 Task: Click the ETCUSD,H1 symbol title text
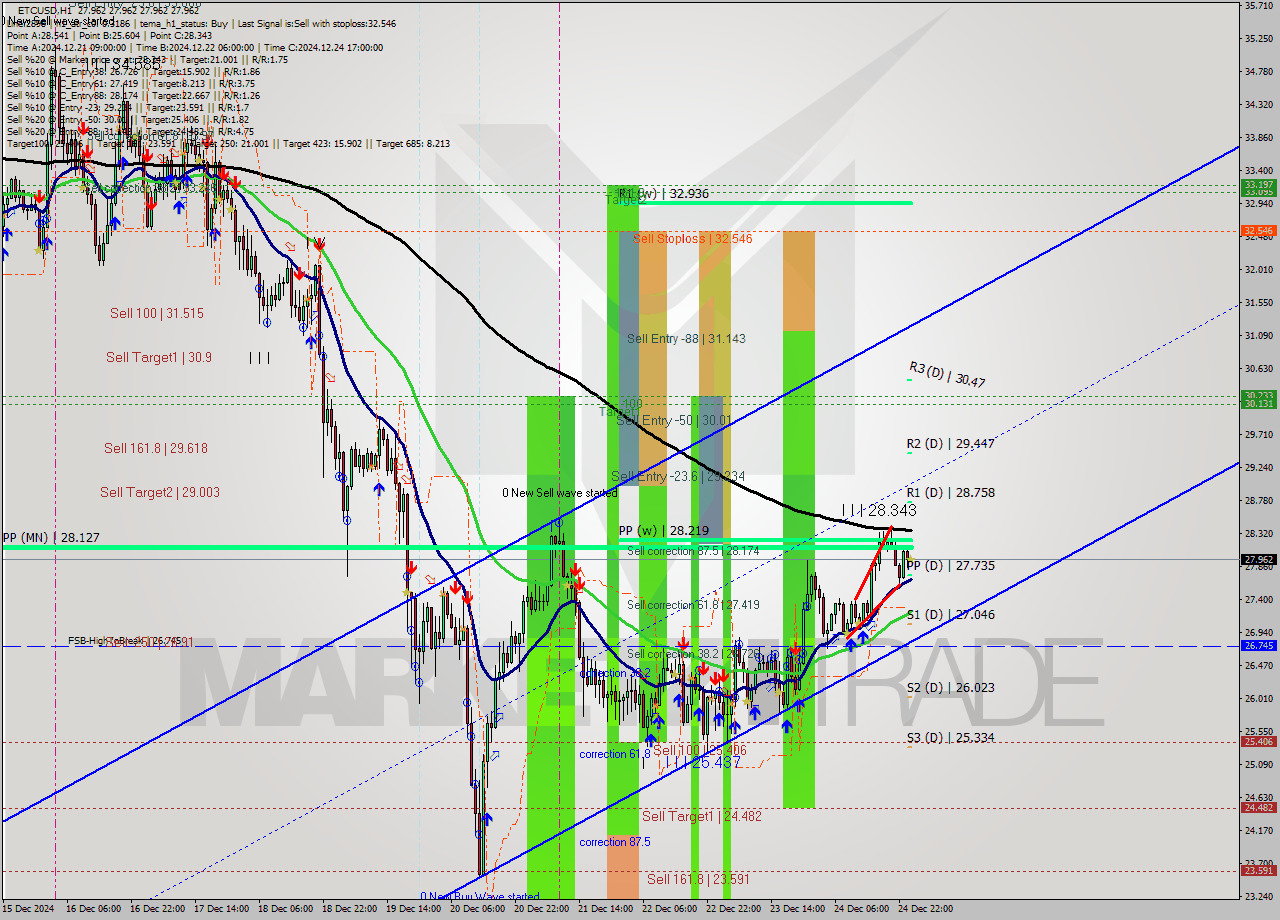44,10
